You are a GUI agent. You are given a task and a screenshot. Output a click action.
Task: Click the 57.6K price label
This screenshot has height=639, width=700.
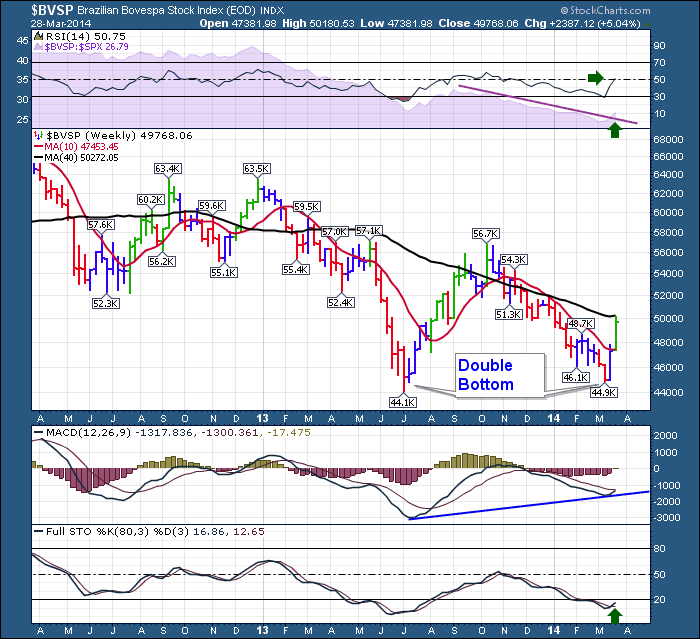click(x=101, y=225)
